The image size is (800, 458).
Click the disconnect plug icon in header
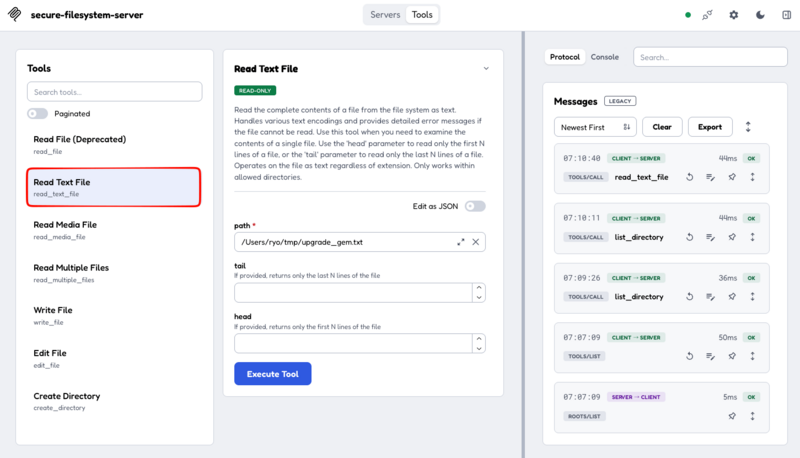tap(707, 15)
